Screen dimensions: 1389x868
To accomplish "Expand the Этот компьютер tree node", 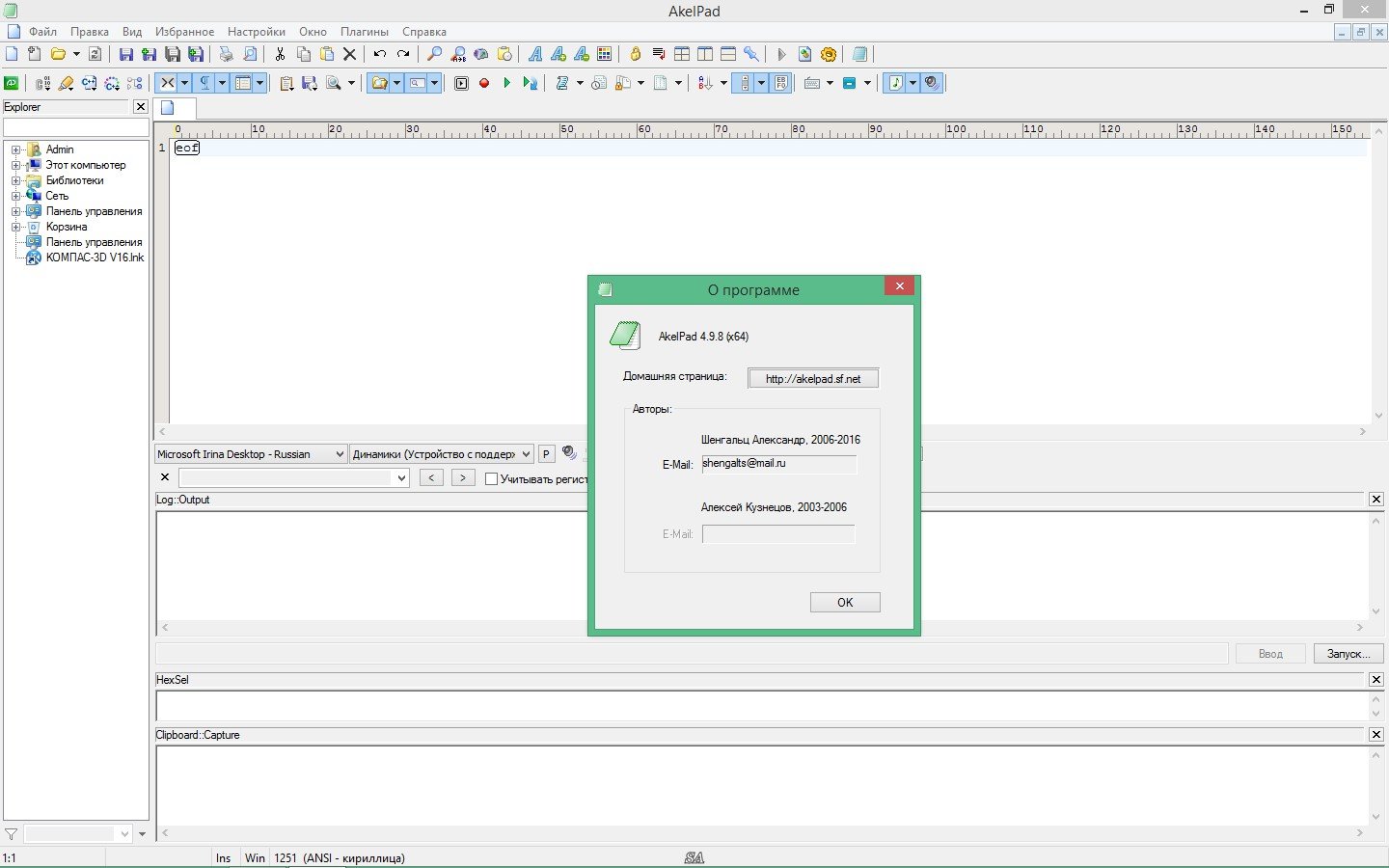I will tap(15, 165).
